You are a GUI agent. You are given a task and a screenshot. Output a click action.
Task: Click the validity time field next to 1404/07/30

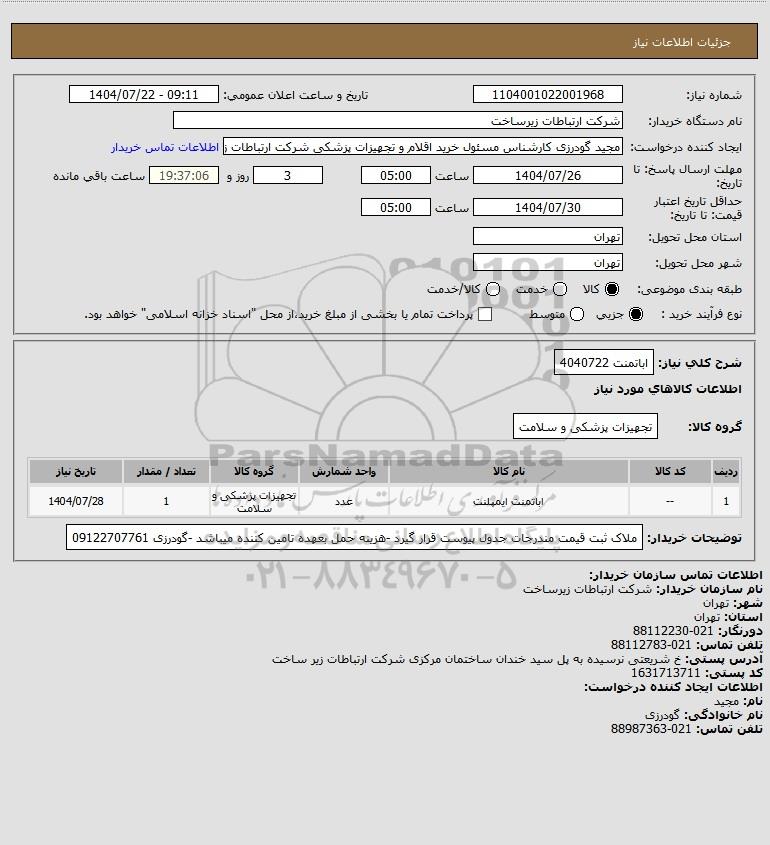(x=396, y=207)
